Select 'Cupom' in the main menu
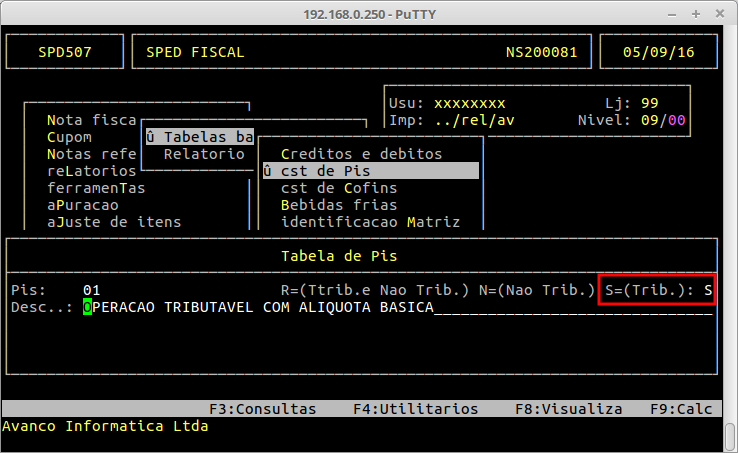738x453 pixels. (69, 137)
